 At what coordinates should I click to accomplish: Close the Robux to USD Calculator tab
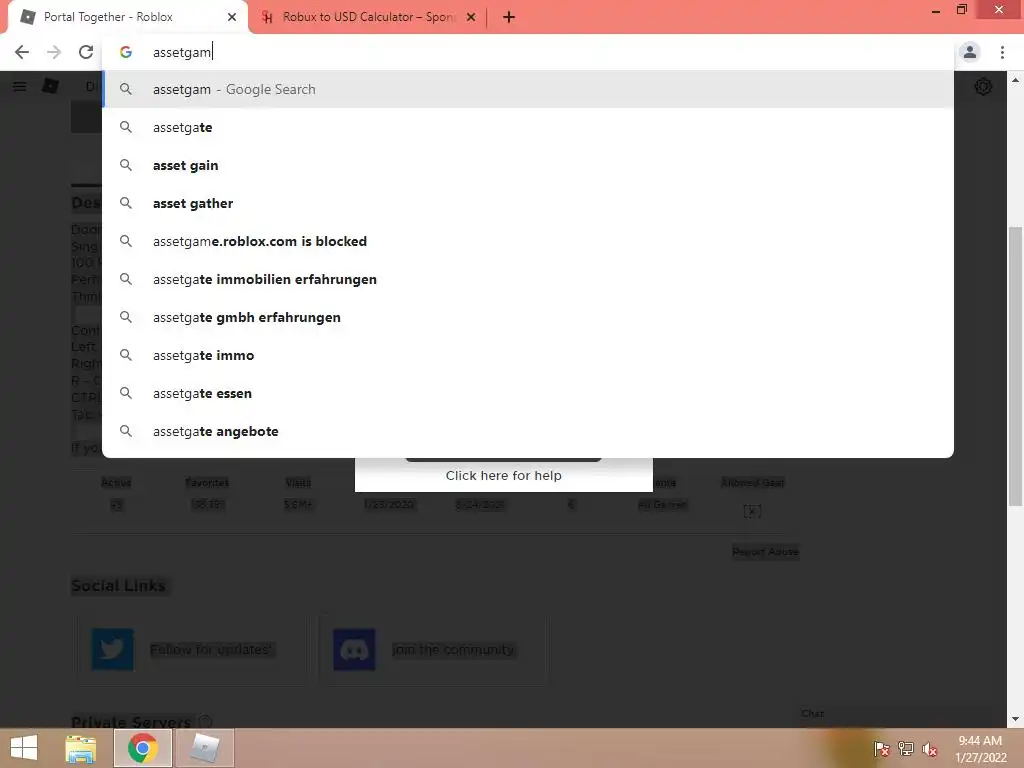[471, 17]
